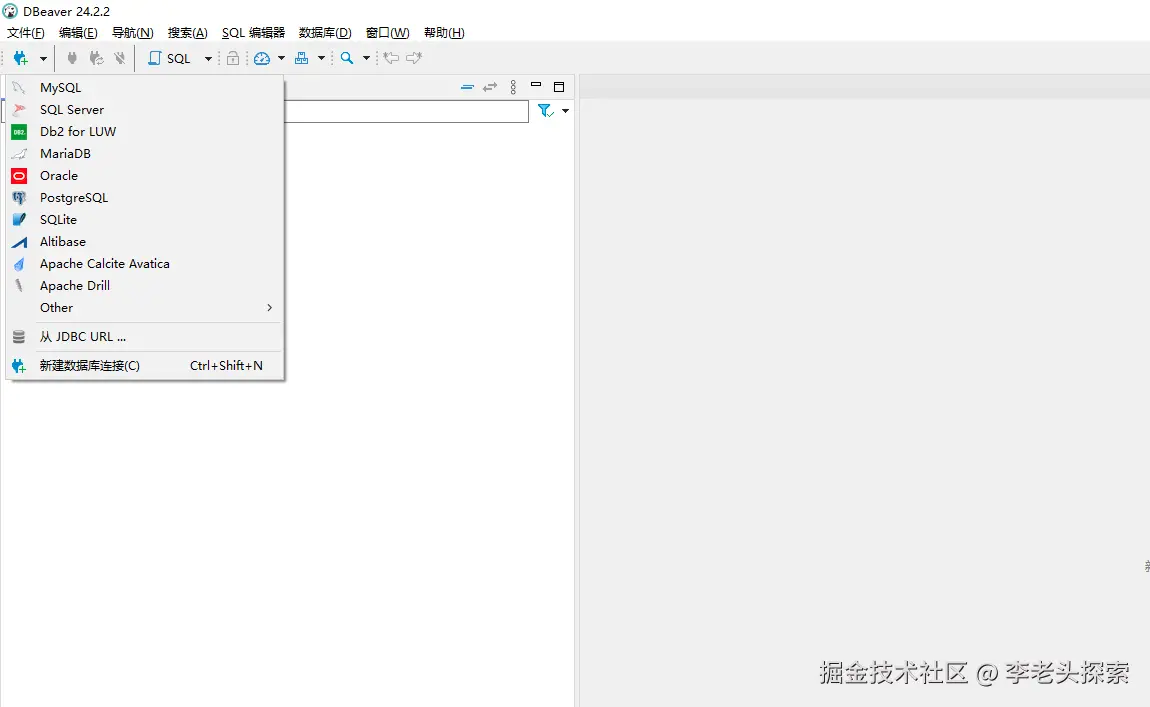Image resolution: width=1150 pixels, height=707 pixels.
Task: Minimize the navigator panel
Action: (536, 85)
